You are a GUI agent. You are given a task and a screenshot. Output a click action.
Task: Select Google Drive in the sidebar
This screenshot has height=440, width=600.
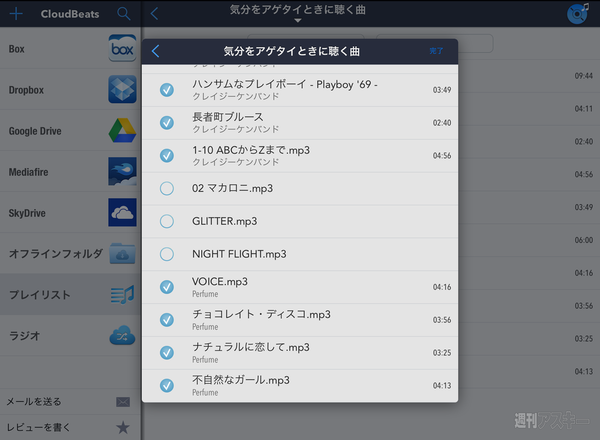pyautogui.click(x=70, y=130)
